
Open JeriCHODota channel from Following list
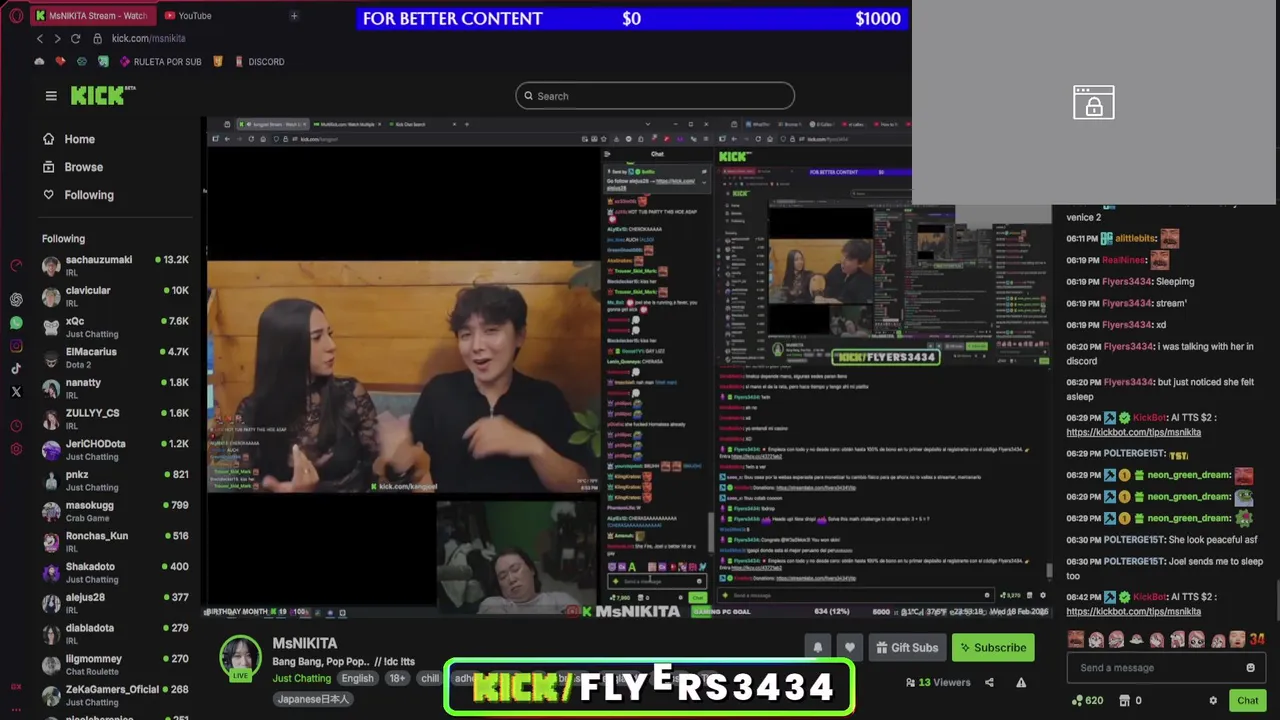(115, 449)
